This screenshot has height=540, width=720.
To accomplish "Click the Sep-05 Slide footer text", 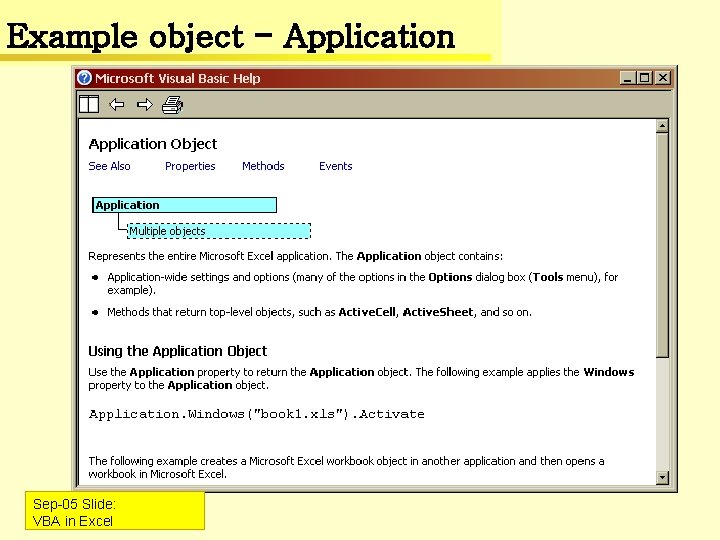I will [x=74, y=504].
